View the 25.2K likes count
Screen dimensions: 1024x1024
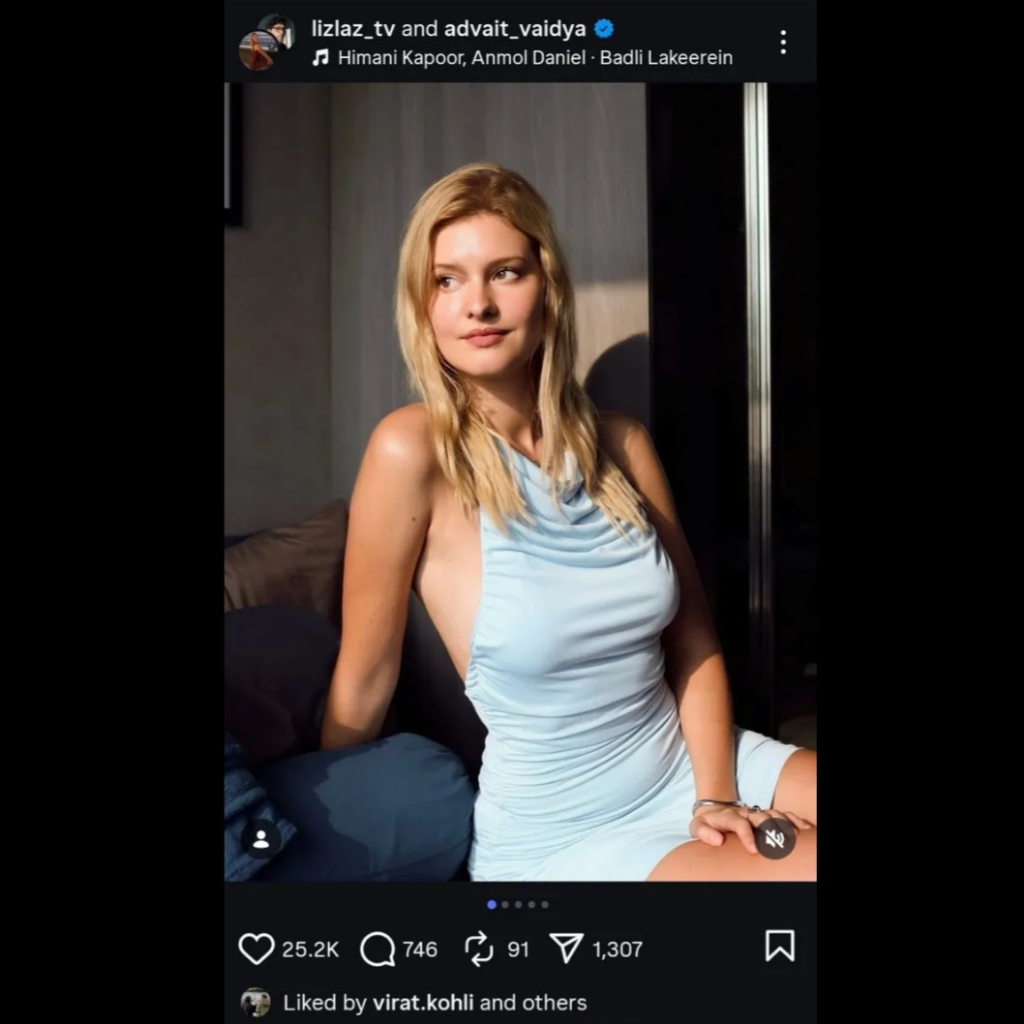tap(310, 949)
